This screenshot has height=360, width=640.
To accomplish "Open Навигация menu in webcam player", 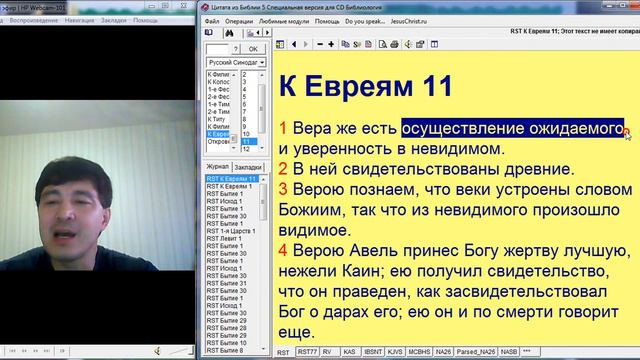I will tap(79, 20).
